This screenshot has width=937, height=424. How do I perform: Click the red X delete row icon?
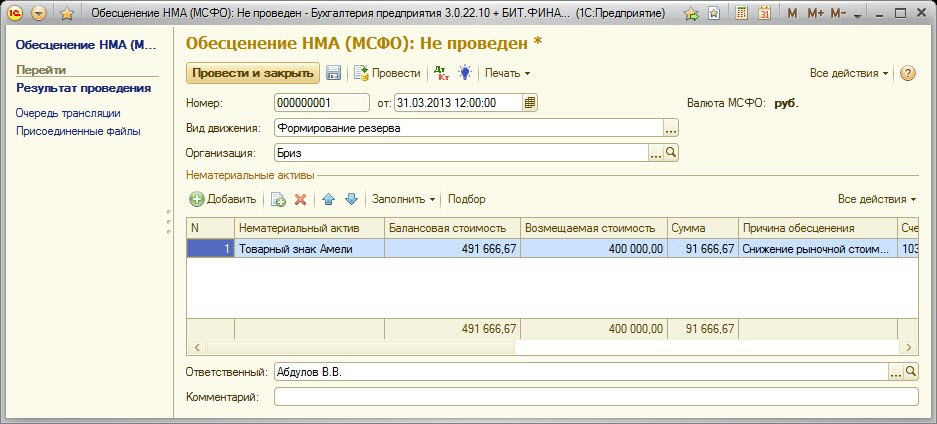point(300,199)
